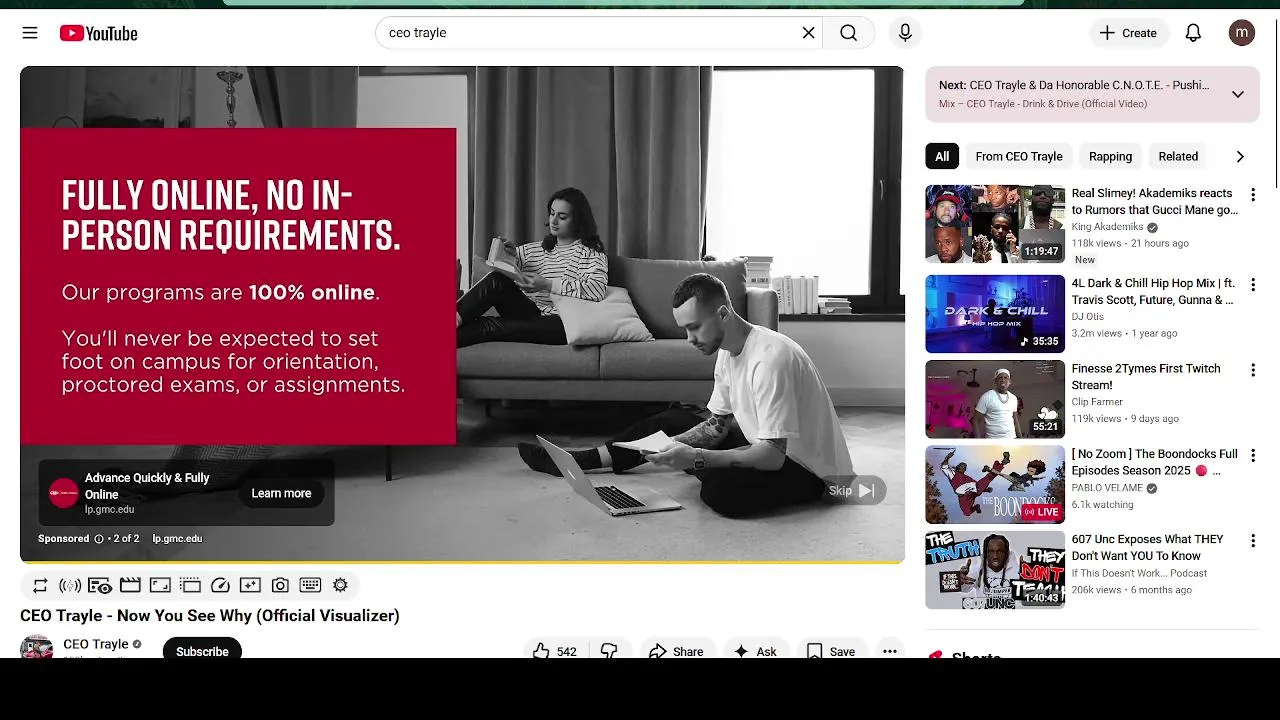Show more chips with right arrow
This screenshot has height=720, width=1280.
pos(1240,156)
